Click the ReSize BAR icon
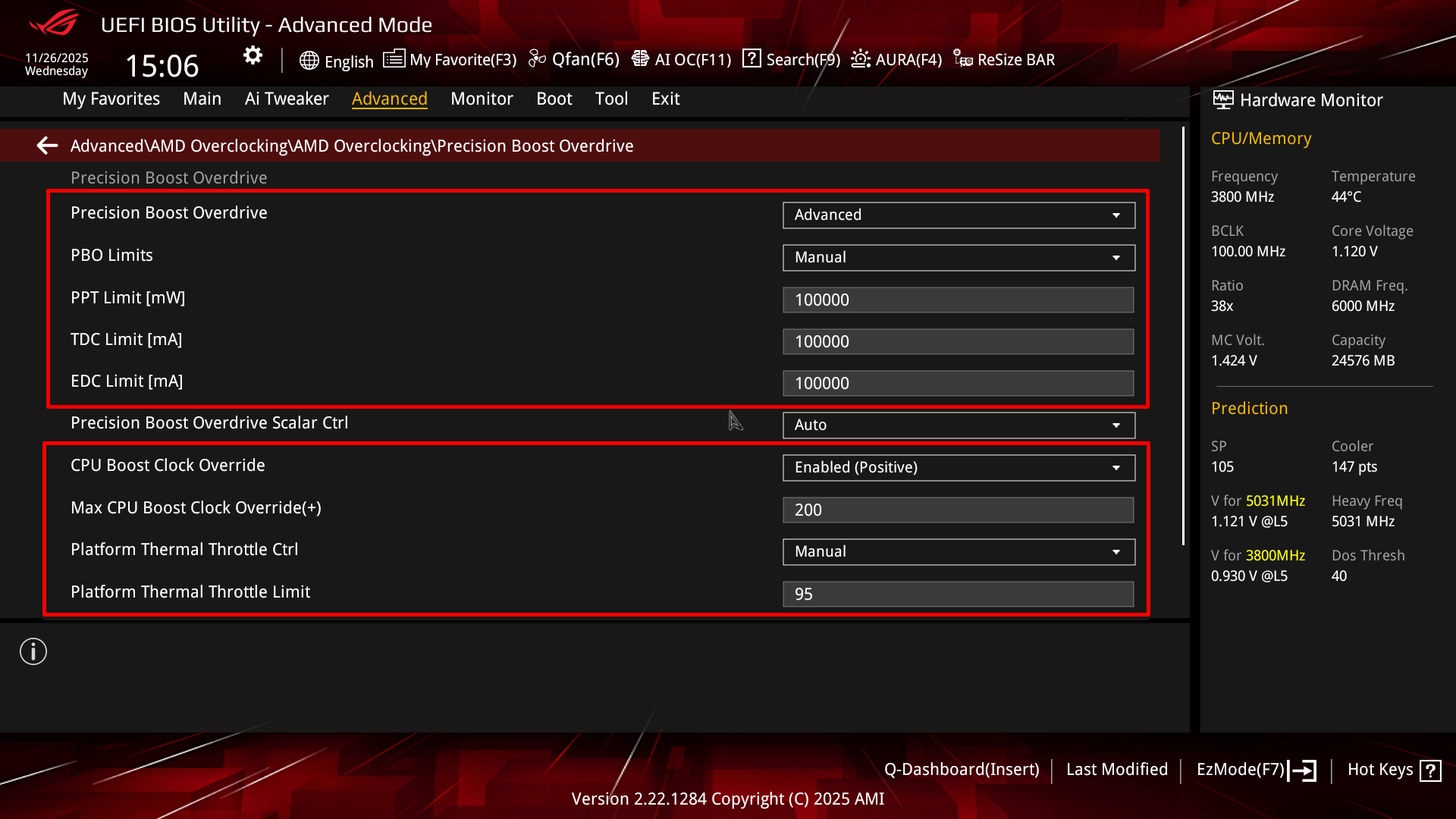 tap(963, 59)
